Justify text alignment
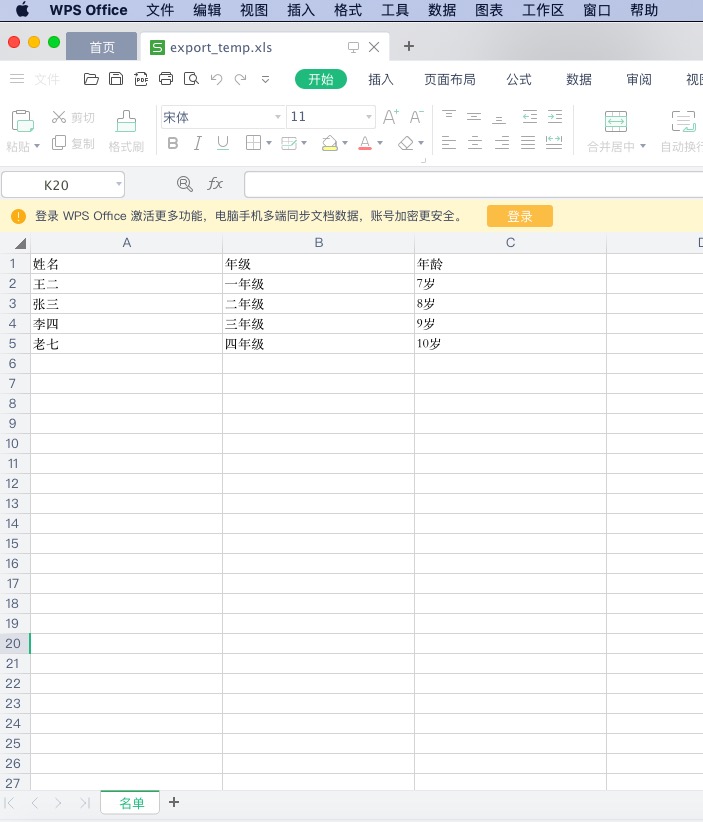Image resolution: width=703 pixels, height=822 pixels. (x=528, y=143)
